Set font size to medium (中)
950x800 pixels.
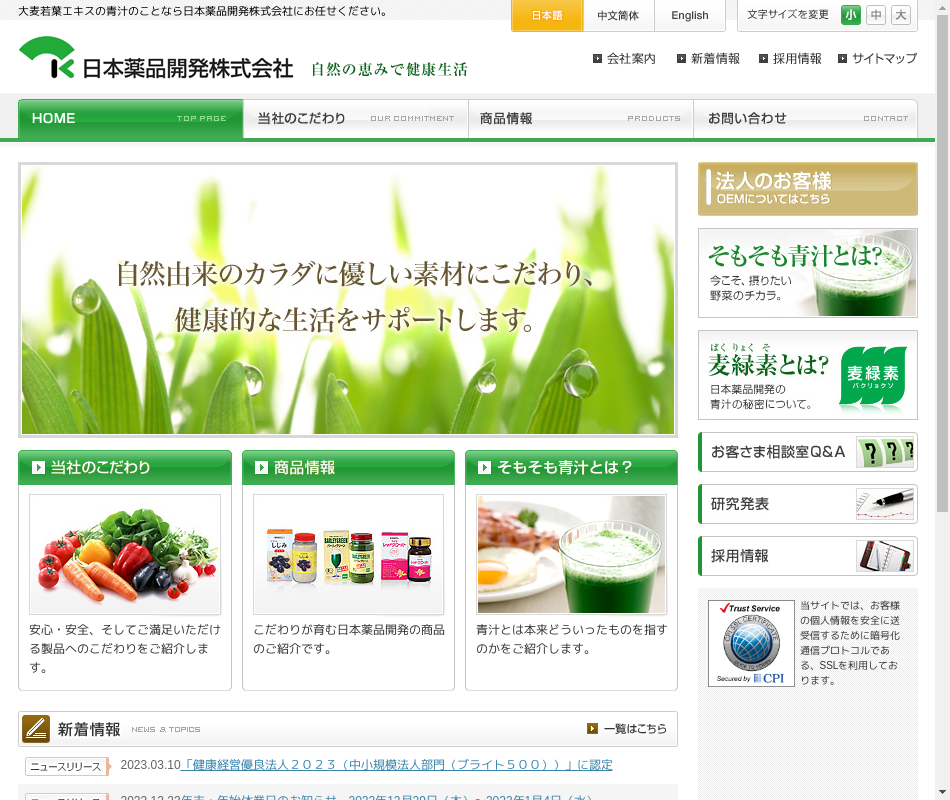click(x=876, y=15)
